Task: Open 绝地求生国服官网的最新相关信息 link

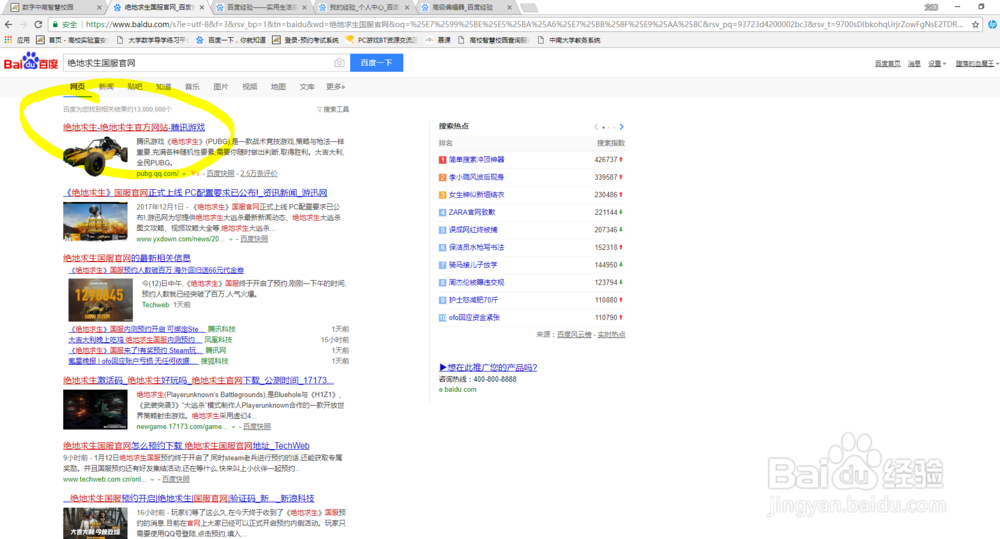Action: [126, 258]
